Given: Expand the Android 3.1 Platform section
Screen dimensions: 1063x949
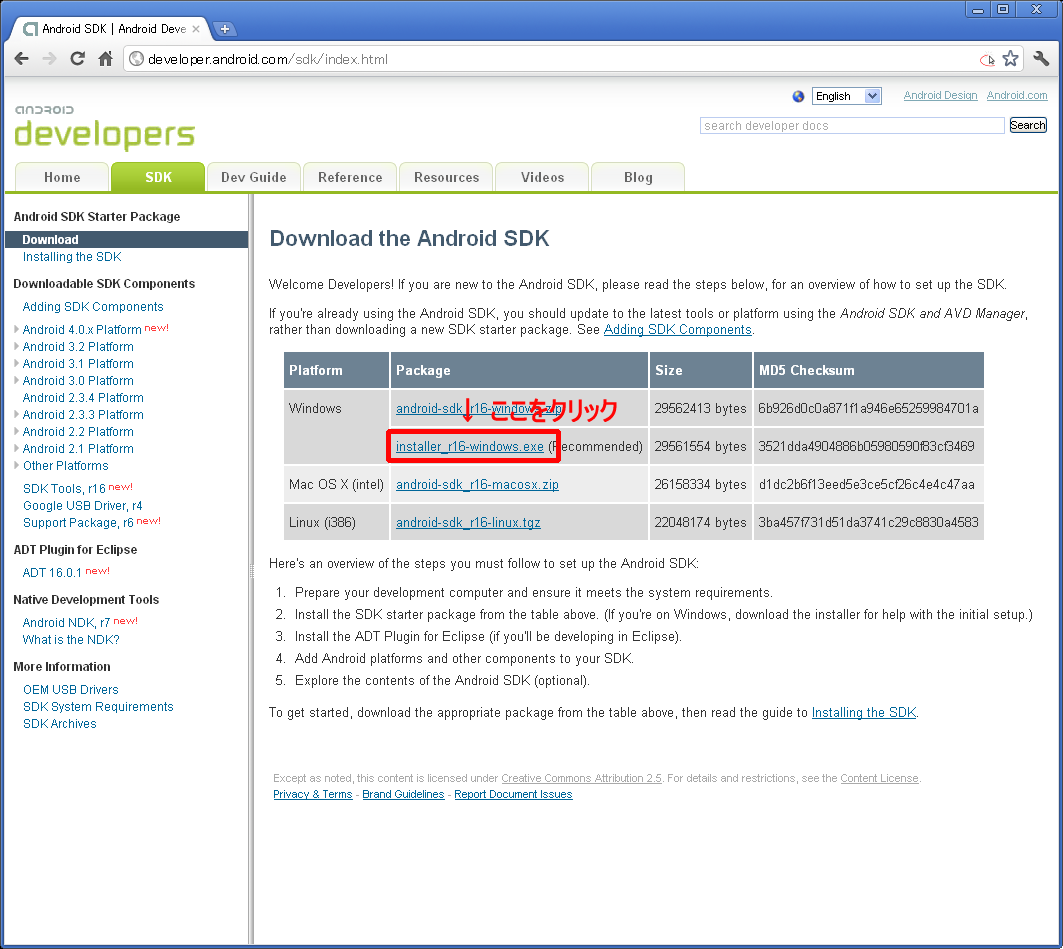Looking at the screenshot, I should pos(16,363).
